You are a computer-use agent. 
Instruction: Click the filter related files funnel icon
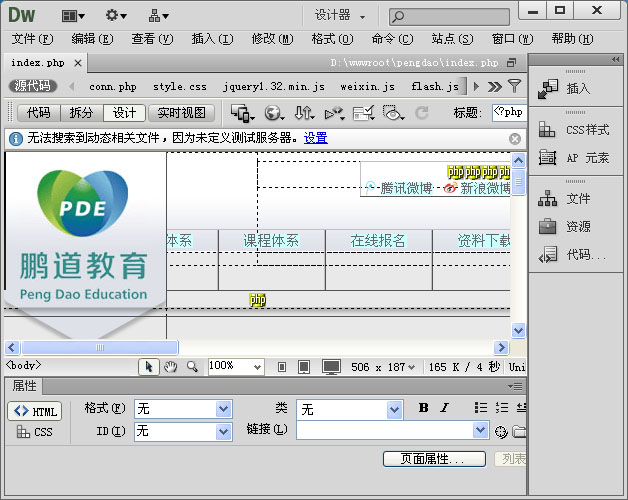click(514, 86)
